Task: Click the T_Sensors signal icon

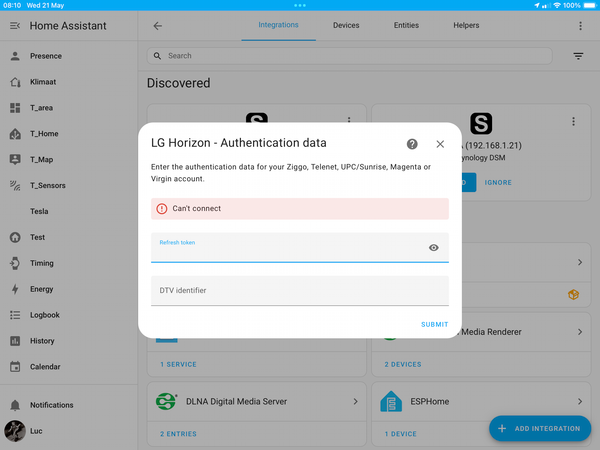Action: pos(15,186)
